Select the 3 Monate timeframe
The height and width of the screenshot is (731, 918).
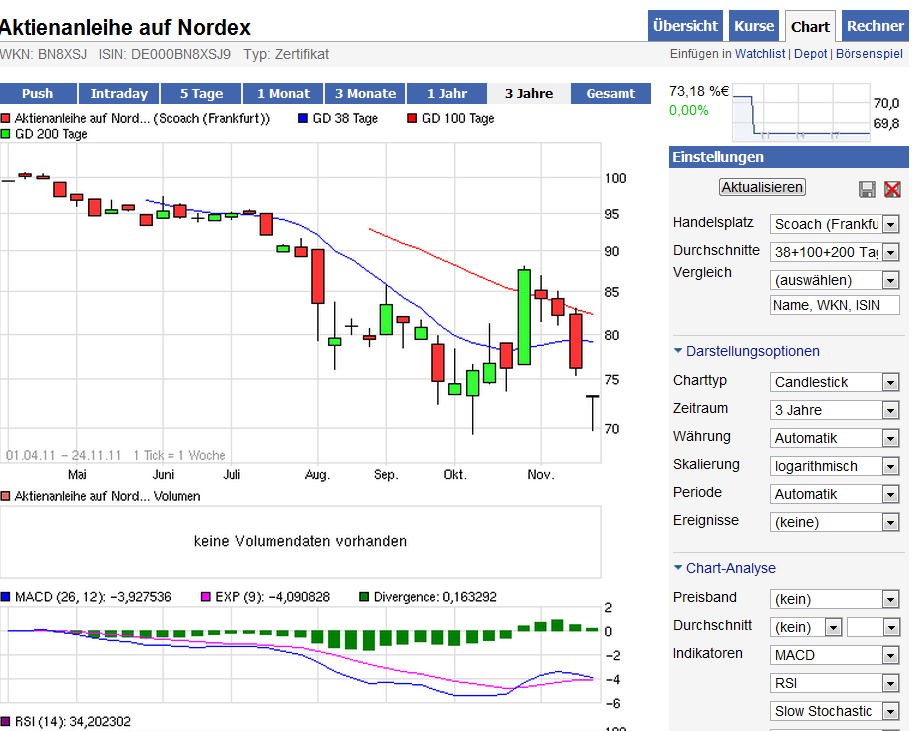coord(365,94)
